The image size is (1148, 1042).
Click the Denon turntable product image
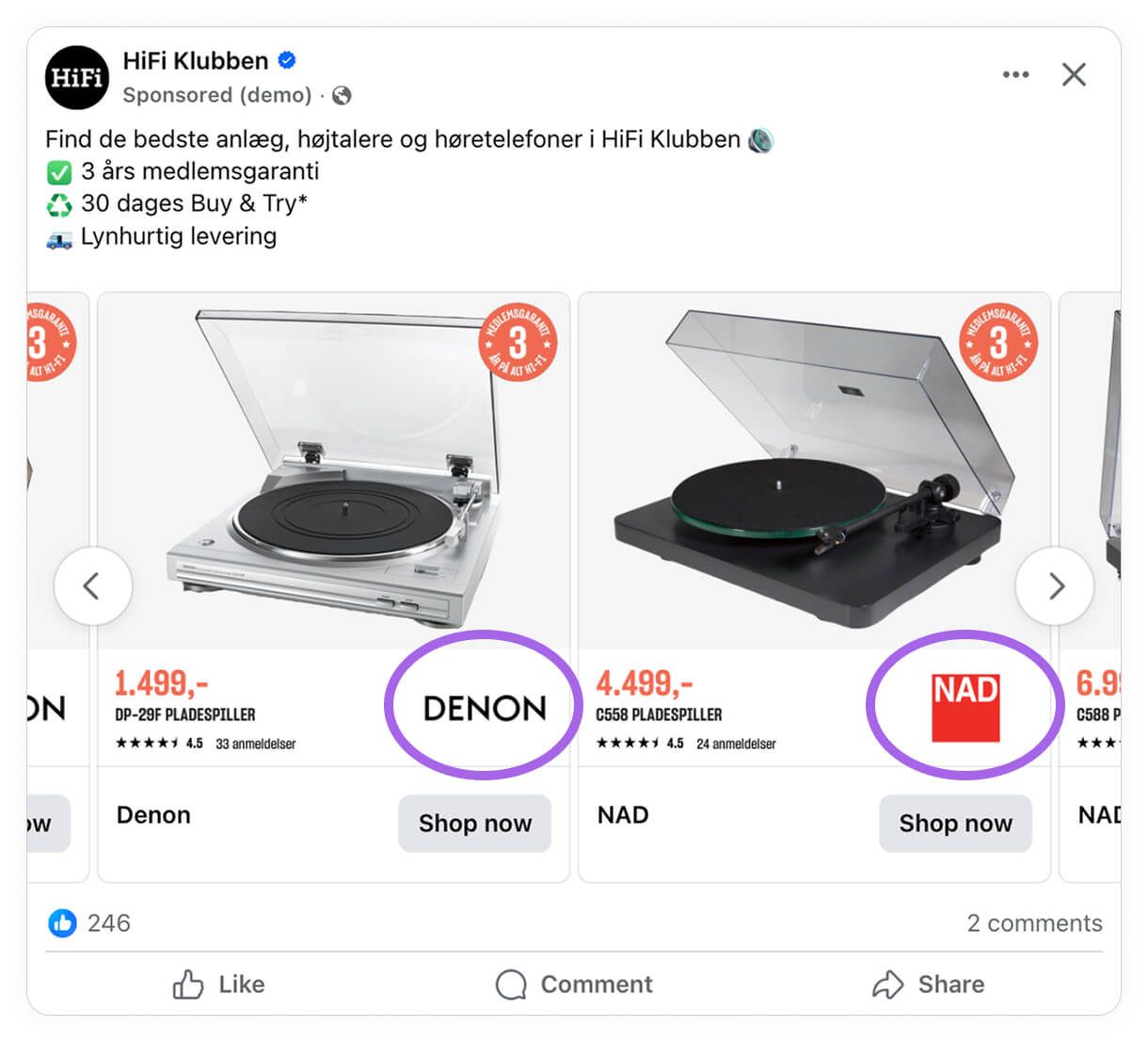click(334, 471)
